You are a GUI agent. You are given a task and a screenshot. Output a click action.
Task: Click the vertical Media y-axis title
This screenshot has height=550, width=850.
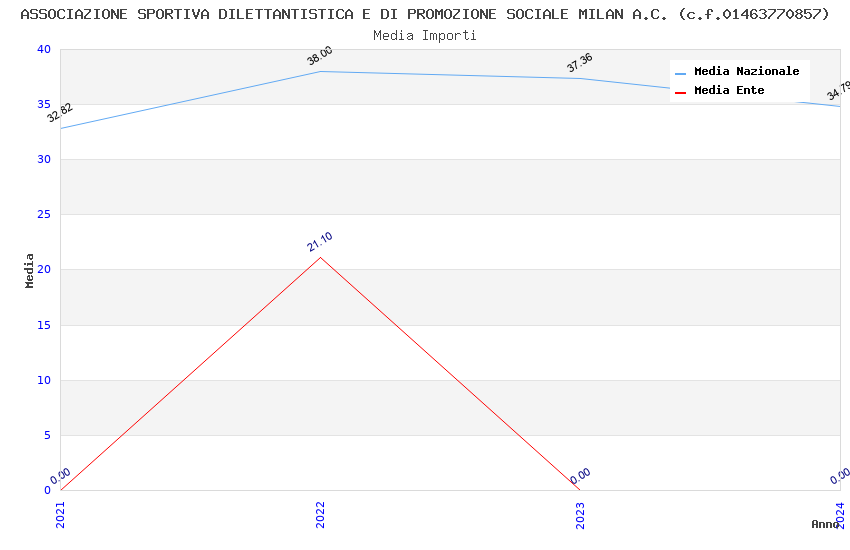(30, 270)
